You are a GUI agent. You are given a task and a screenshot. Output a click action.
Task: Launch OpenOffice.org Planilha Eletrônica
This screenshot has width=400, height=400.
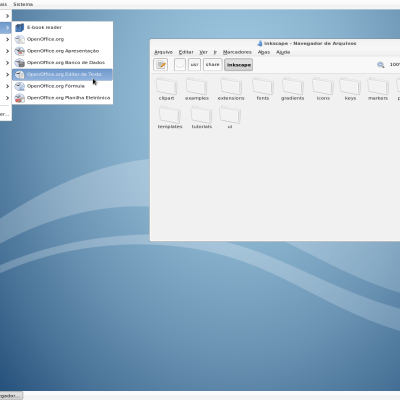(x=62, y=98)
